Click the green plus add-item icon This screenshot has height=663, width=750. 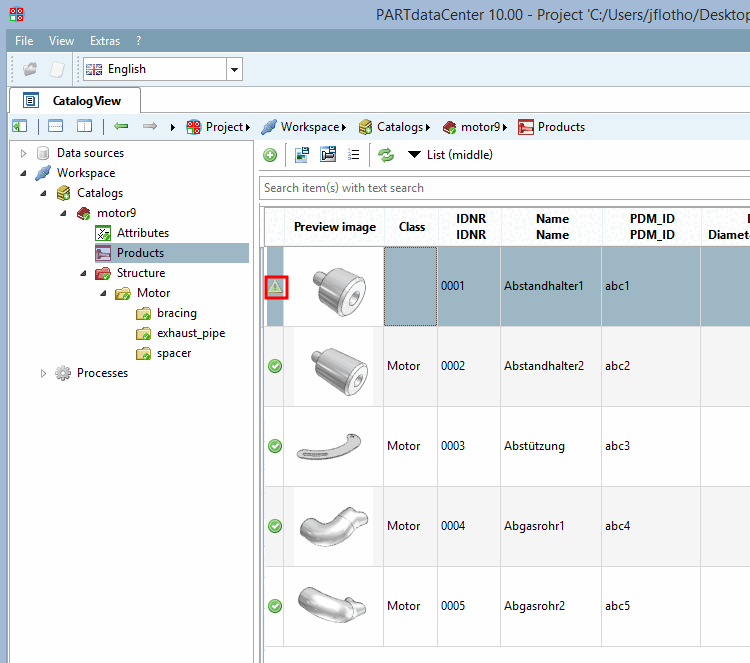(270, 155)
